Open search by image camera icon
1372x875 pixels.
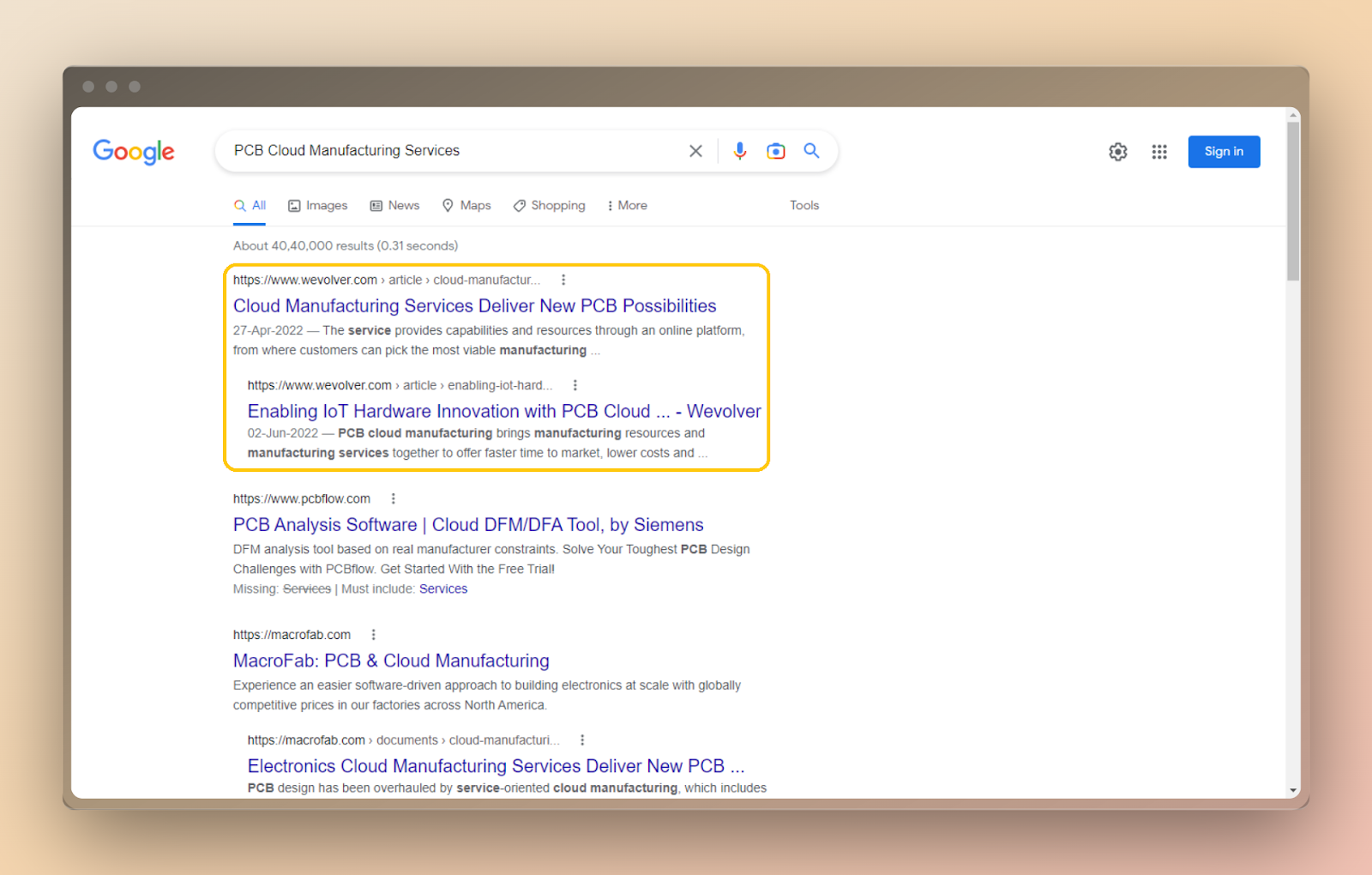tap(776, 151)
